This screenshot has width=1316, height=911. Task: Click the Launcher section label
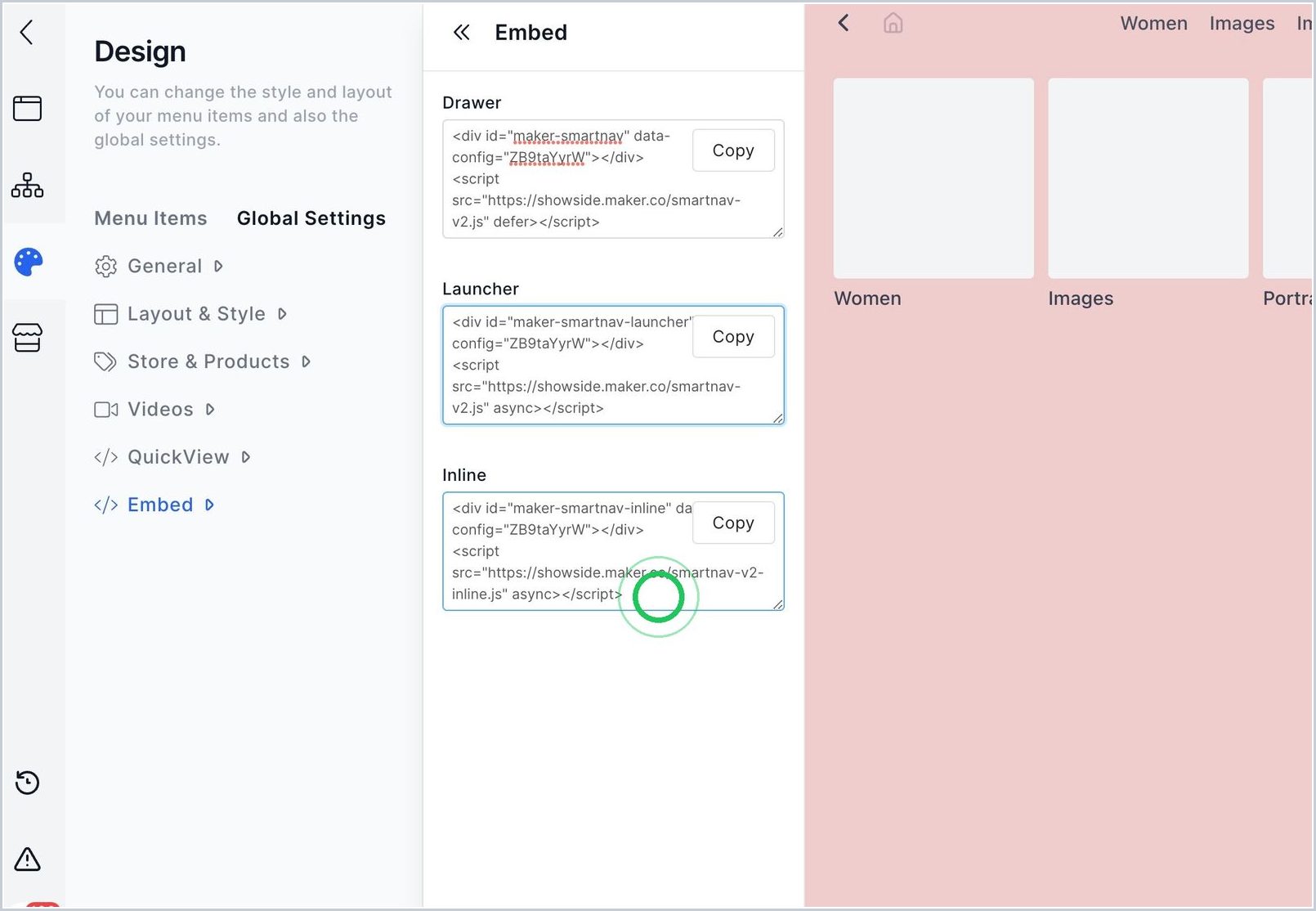coord(481,289)
